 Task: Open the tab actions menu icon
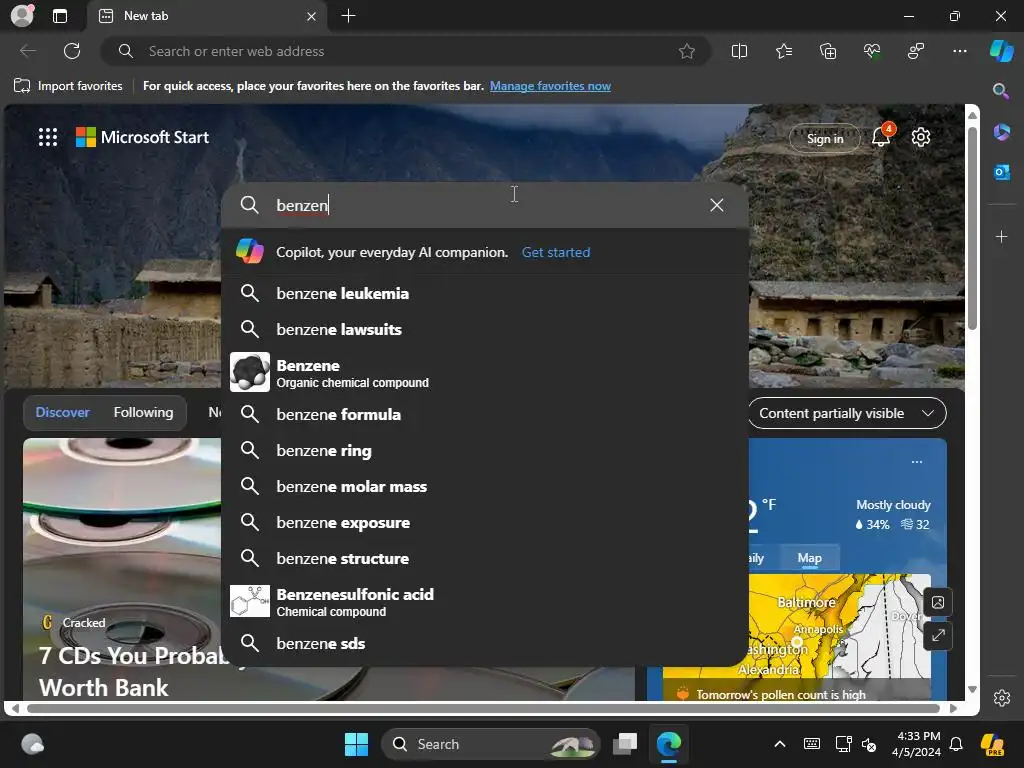(60, 16)
